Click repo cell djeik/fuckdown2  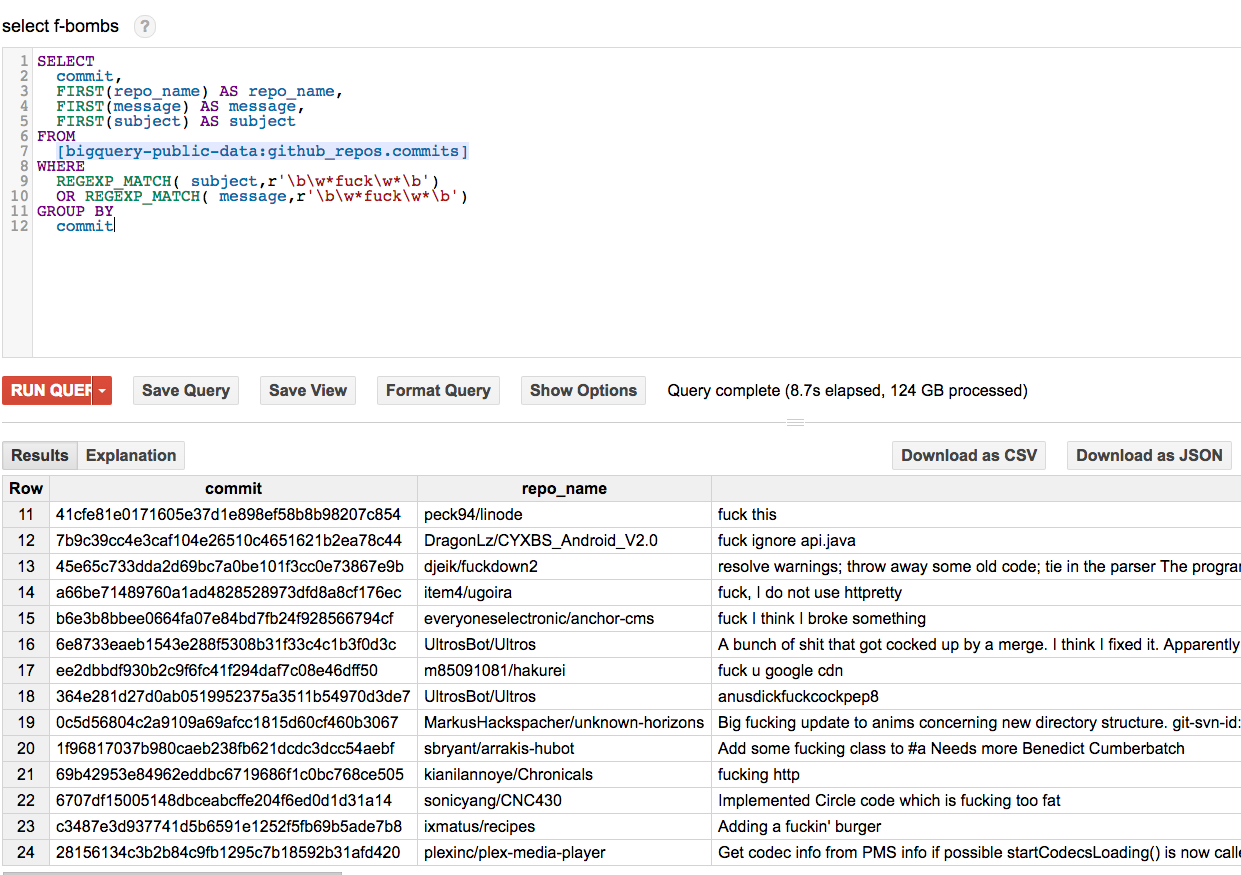click(x=564, y=566)
